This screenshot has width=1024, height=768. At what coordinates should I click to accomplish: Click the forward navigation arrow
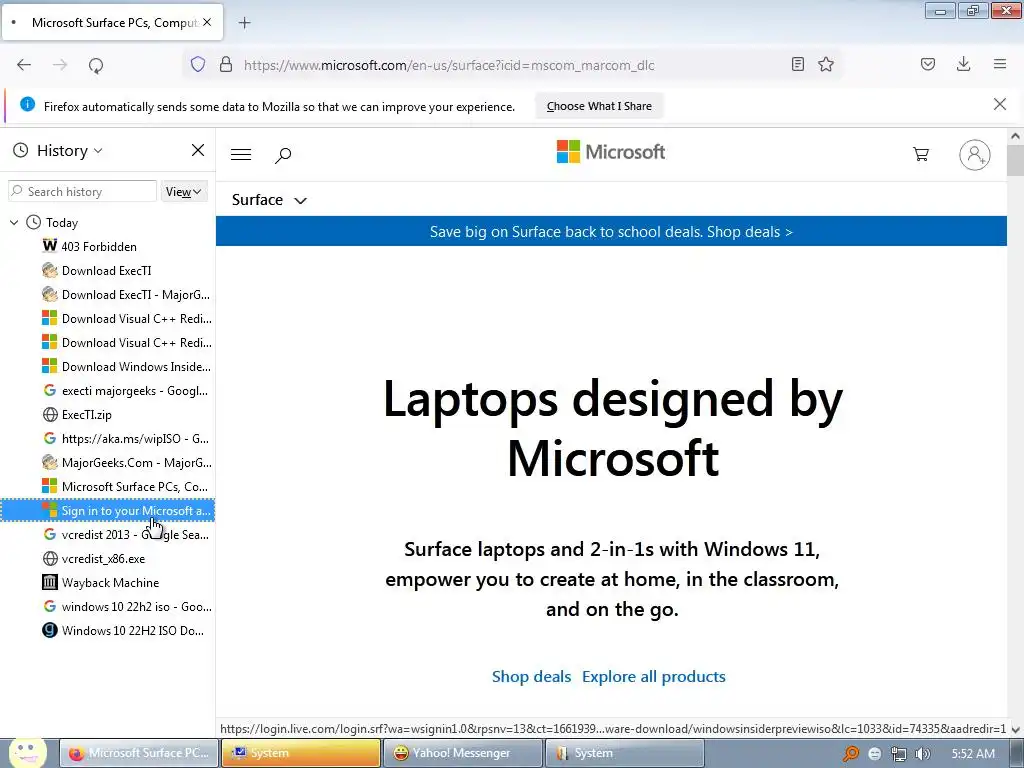pyautogui.click(x=60, y=65)
